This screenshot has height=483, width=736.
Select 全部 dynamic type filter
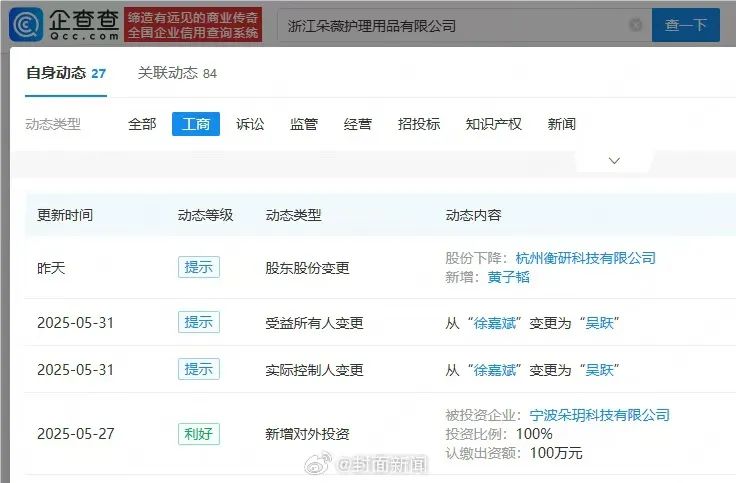pyautogui.click(x=142, y=124)
